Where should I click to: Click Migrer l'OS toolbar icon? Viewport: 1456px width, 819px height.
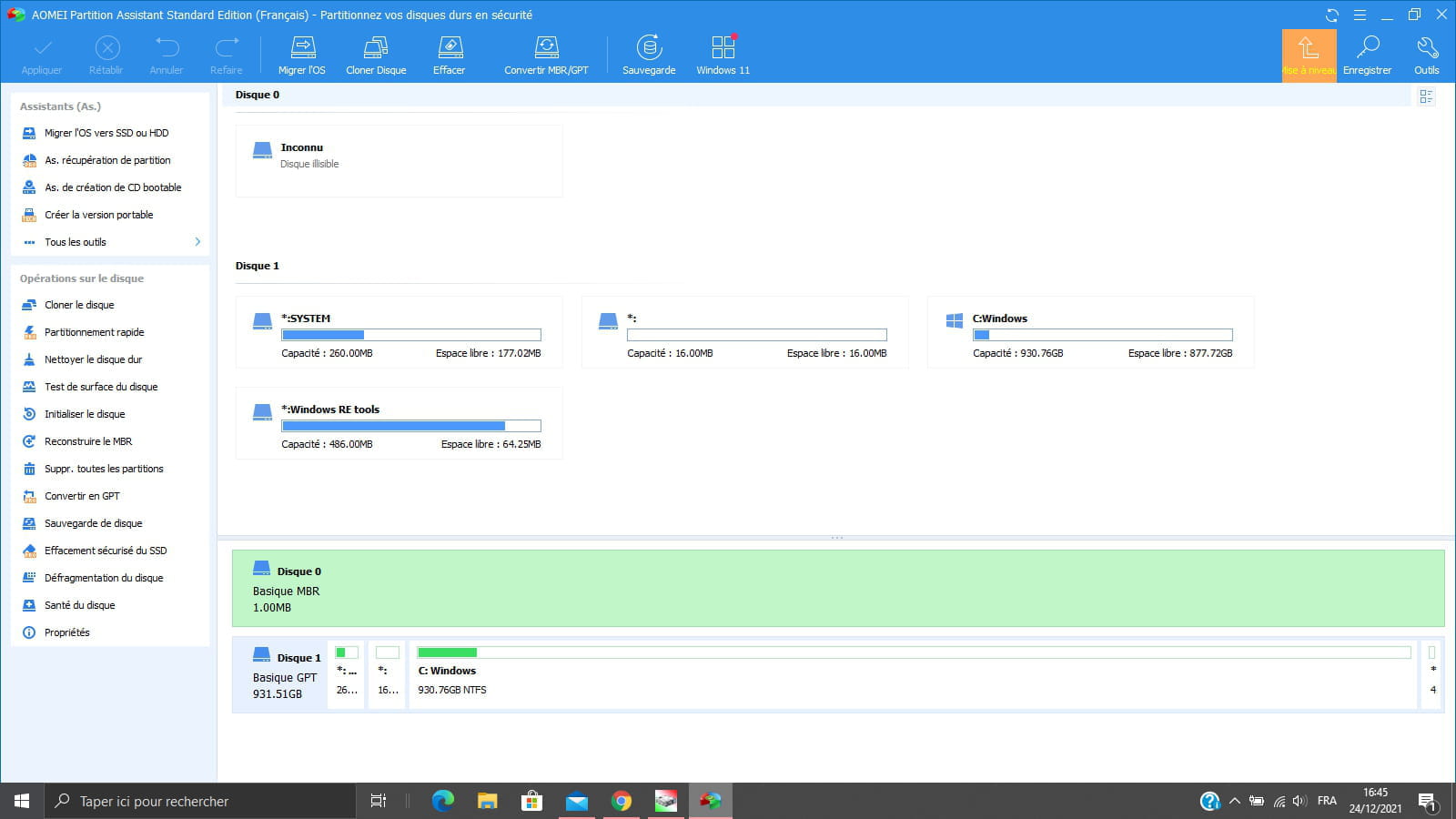302,56
